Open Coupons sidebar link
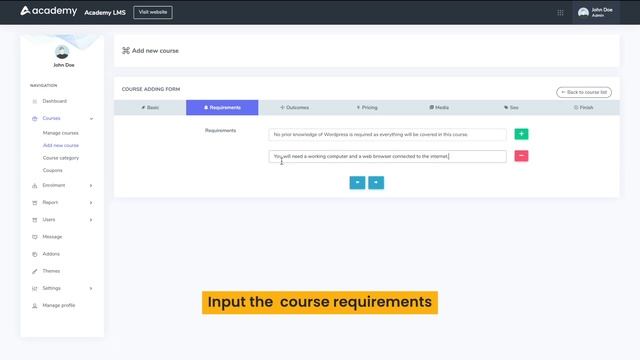This screenshot has height=360, width=640. pos(53,170)
